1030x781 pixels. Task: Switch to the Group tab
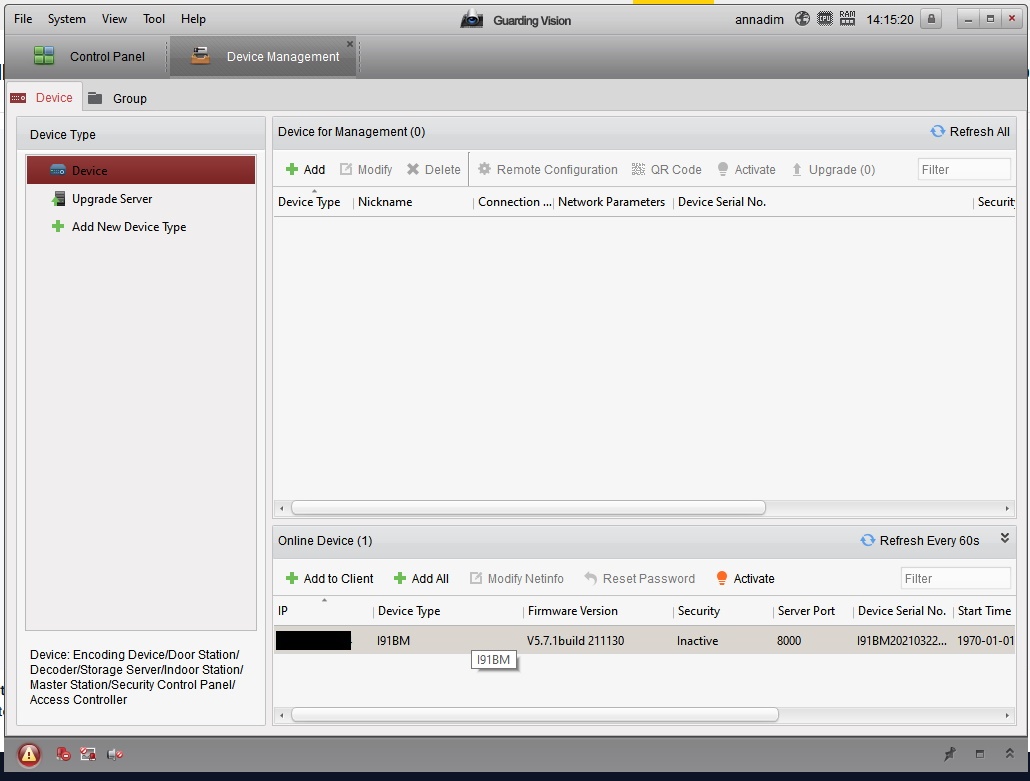point(118,99)
